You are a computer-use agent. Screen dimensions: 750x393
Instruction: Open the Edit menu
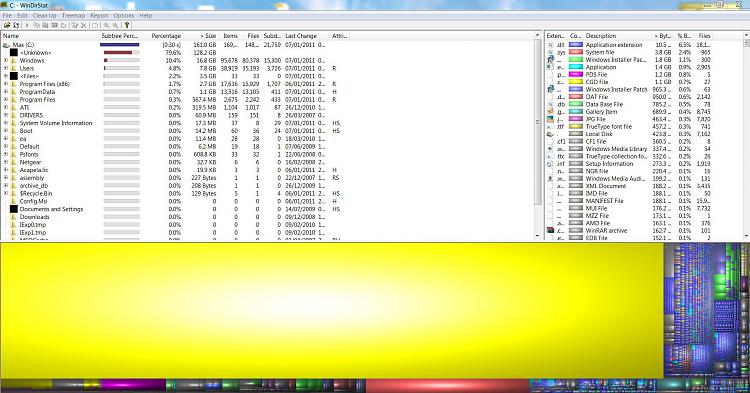coord(22,16)
